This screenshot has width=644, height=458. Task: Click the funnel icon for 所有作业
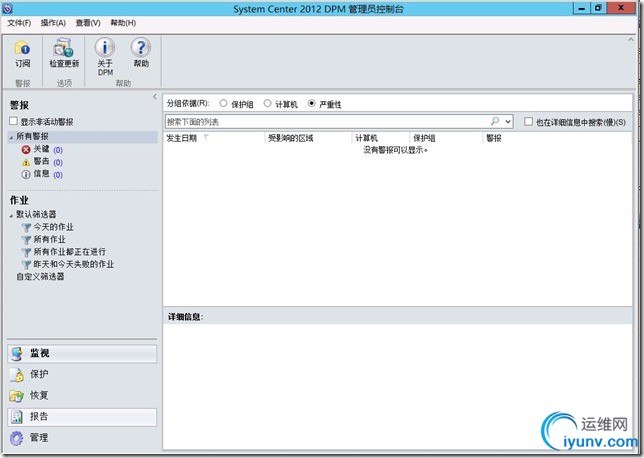(26, 240)
